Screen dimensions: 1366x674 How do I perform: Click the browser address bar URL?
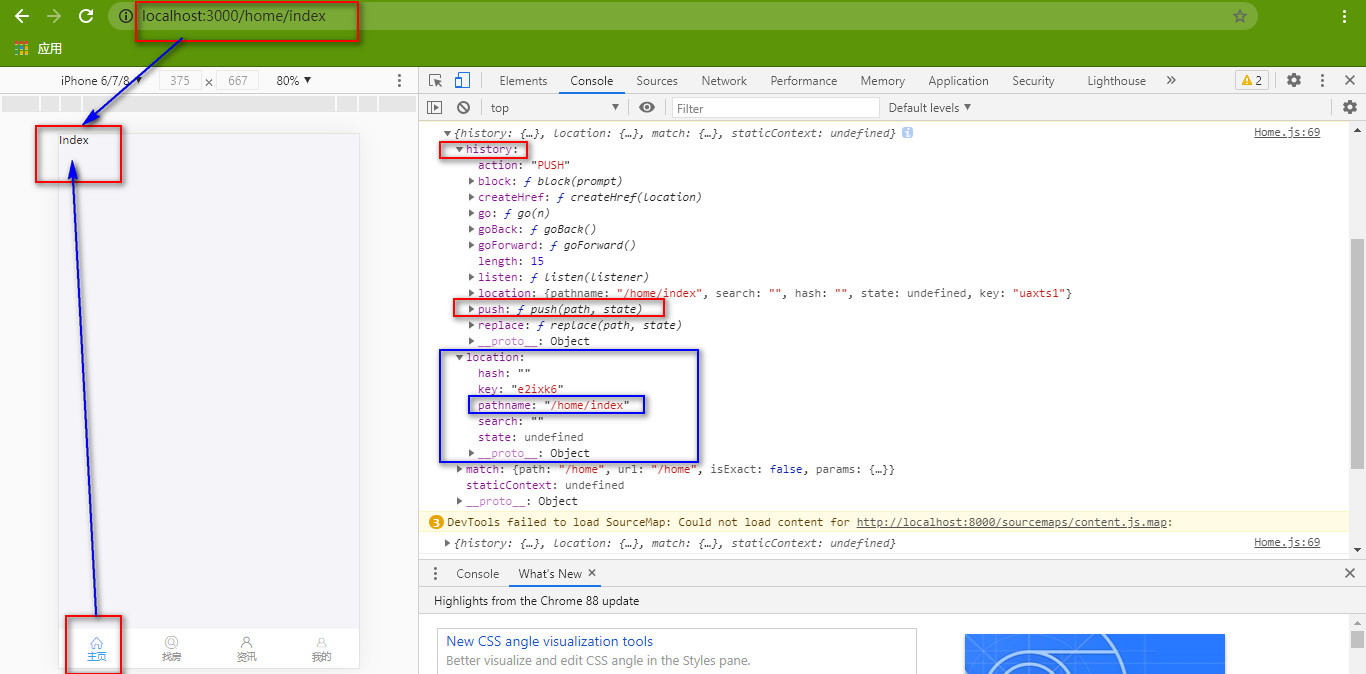[234, 16]
